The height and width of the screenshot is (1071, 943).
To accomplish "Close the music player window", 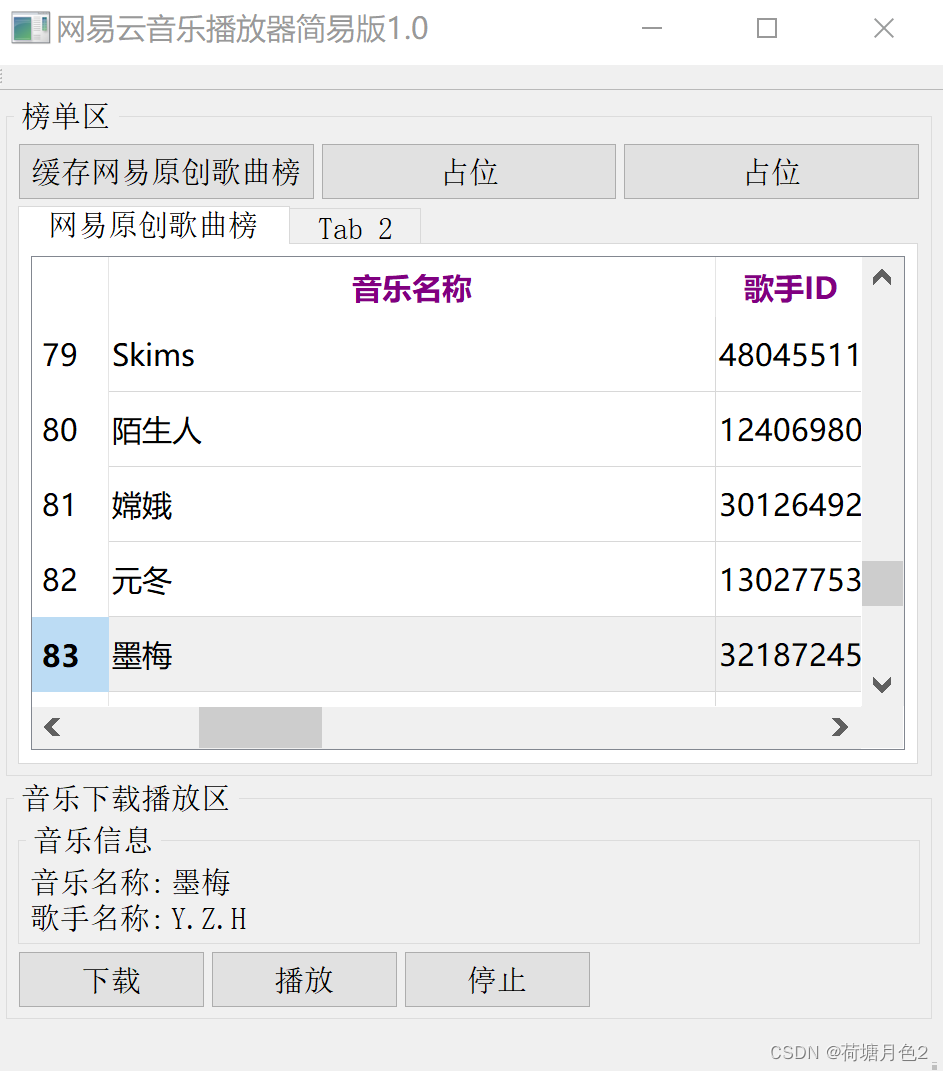I will pyautogui.click(x=884, y=28).
